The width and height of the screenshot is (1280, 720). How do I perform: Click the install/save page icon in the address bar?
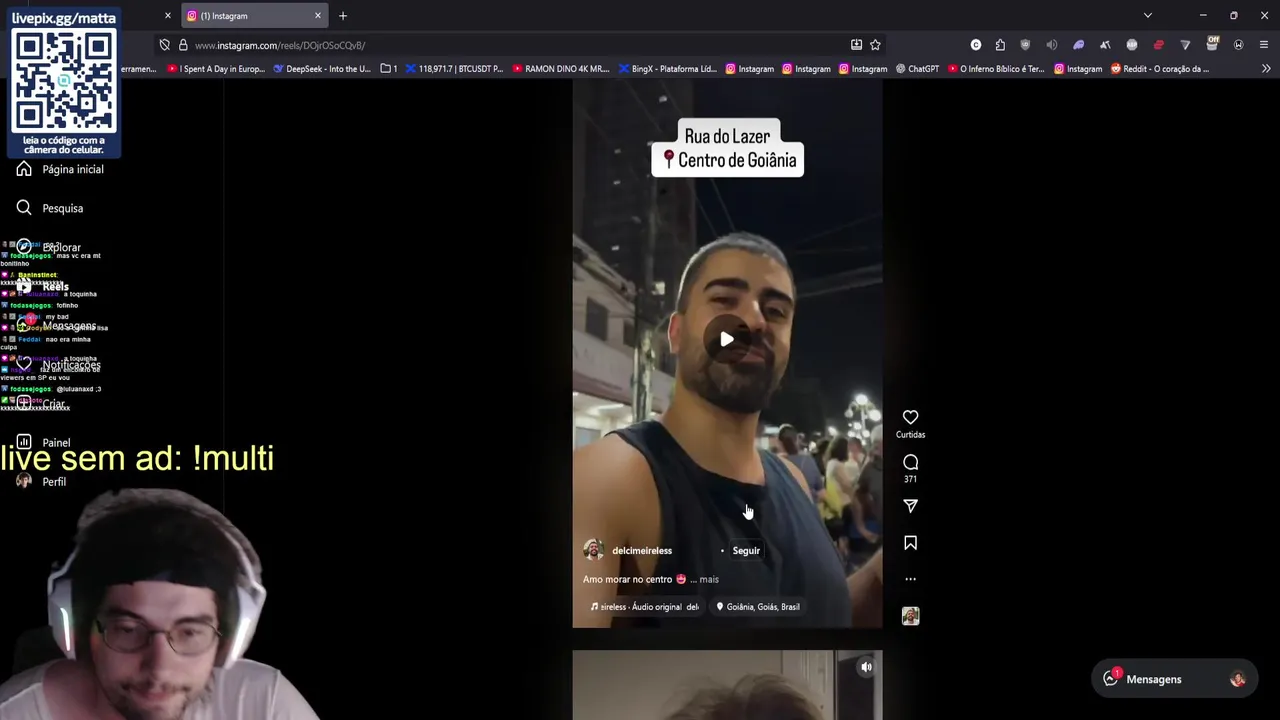click(856, 45)
